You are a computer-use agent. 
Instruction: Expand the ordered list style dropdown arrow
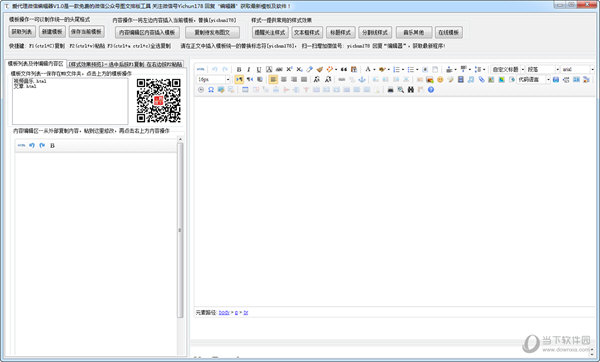403,70
